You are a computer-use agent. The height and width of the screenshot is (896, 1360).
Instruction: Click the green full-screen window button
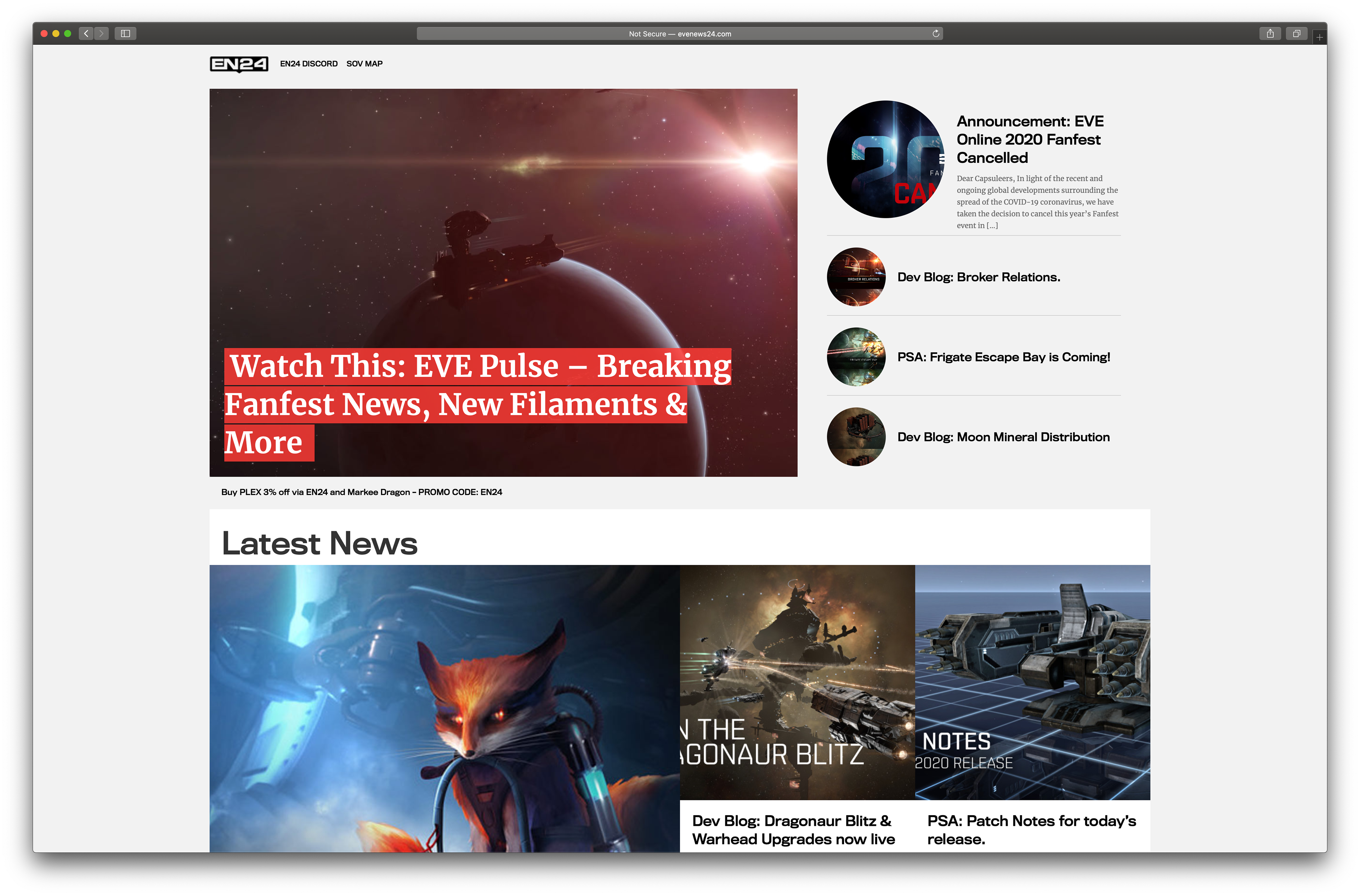(x=67, y=34)
